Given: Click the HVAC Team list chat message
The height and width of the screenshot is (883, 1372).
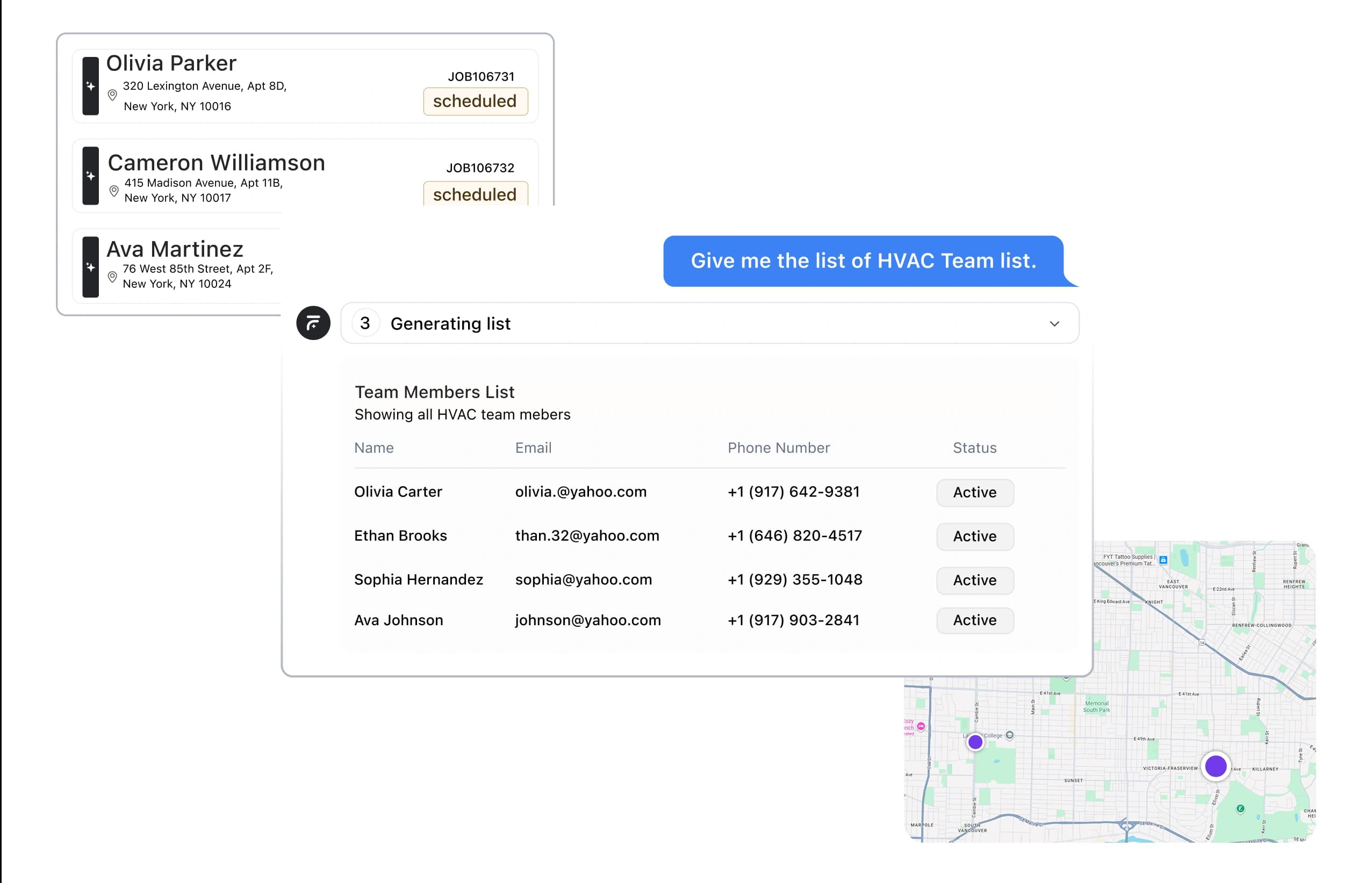Looking at the screenshot, I should coord(863,261).
